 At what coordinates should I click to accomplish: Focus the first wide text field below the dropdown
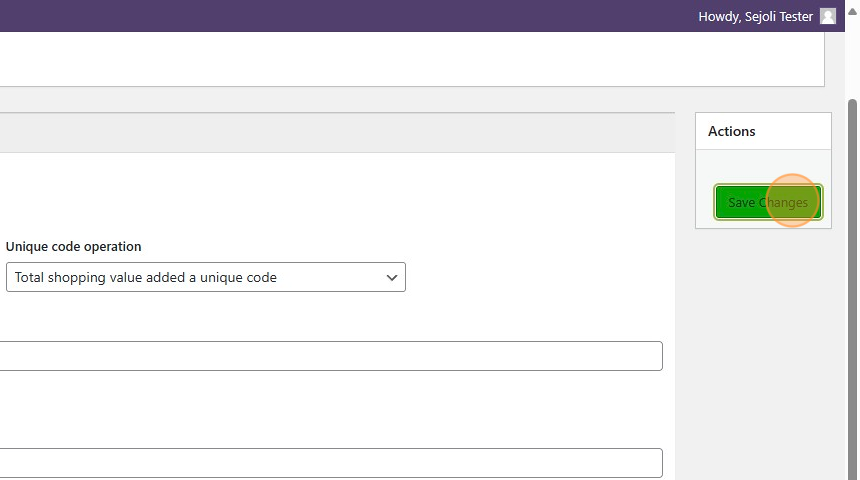[331, 356]
